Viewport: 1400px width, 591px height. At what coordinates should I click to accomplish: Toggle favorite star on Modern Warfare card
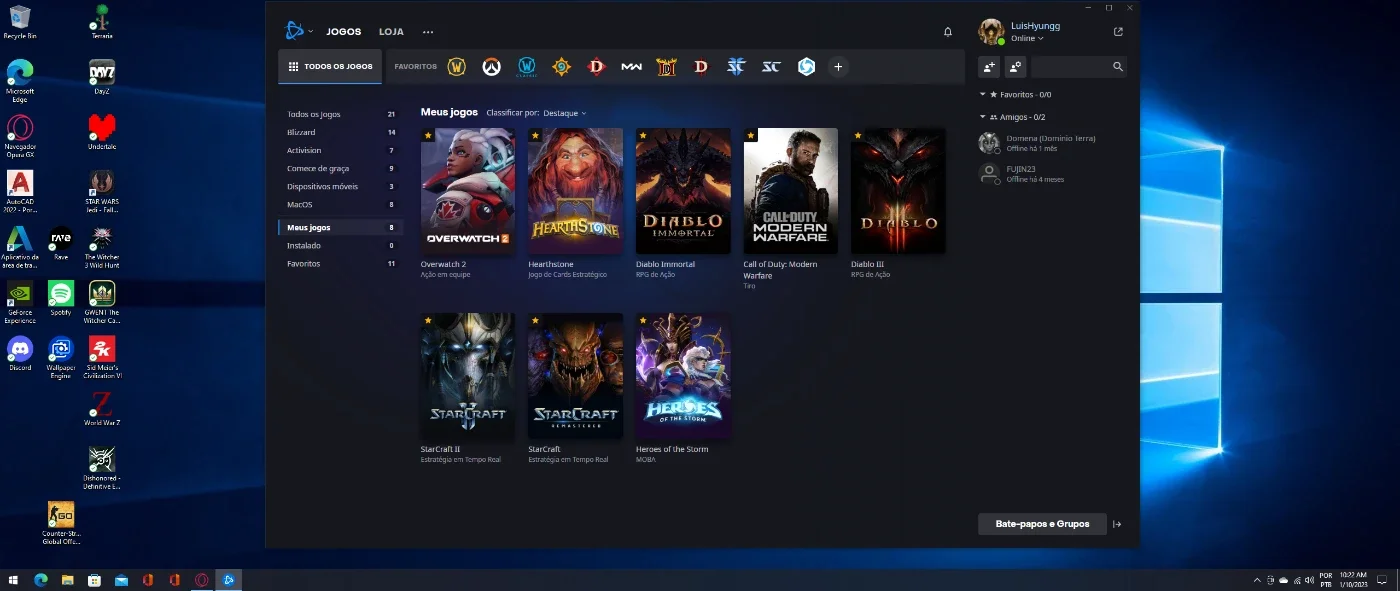click(750, 135)
